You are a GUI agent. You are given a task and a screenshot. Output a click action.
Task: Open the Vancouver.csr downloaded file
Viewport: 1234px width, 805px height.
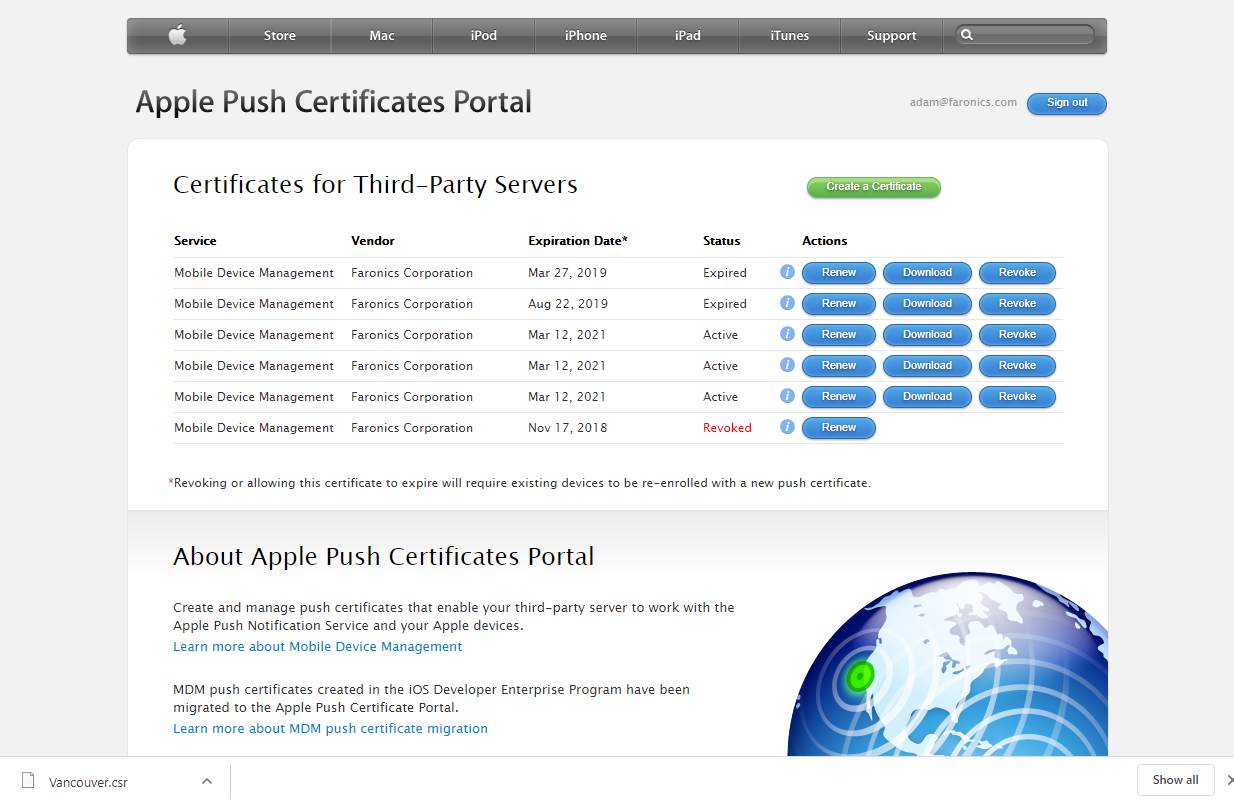pyautogui.click(x=88, y=782)
